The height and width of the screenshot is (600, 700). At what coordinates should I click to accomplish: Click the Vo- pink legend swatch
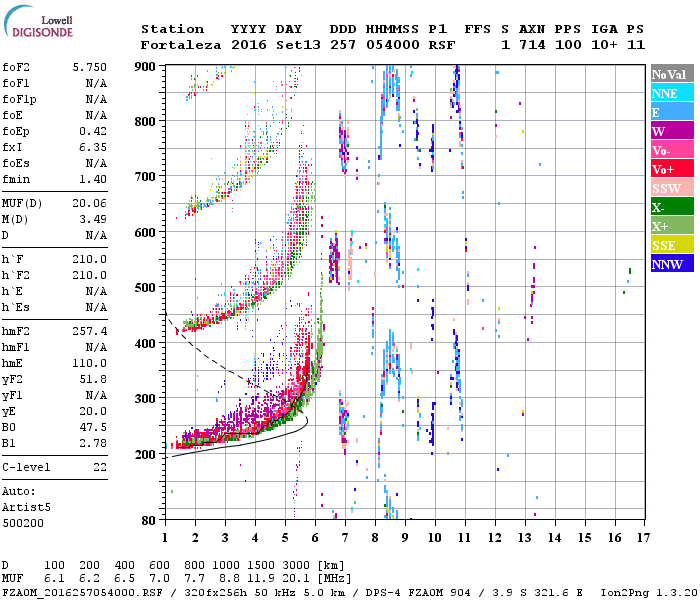672,150
